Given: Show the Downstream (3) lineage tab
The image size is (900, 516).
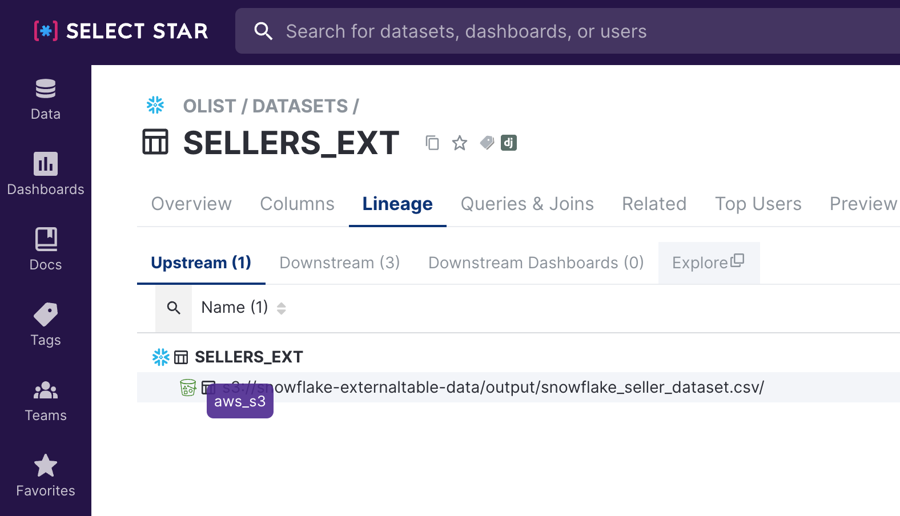Looking at the screenshot, I should (x=339, y=263).
